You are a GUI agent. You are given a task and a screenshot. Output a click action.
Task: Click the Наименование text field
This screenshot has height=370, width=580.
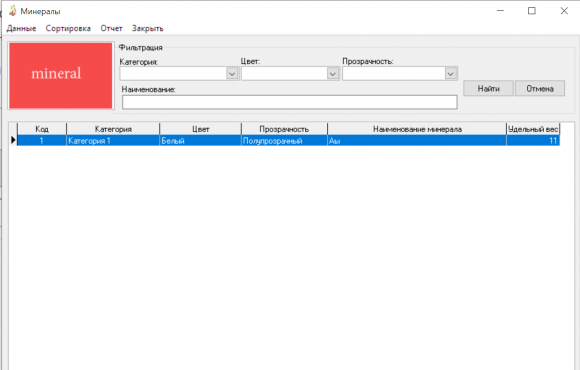click(x=290, y=102)
